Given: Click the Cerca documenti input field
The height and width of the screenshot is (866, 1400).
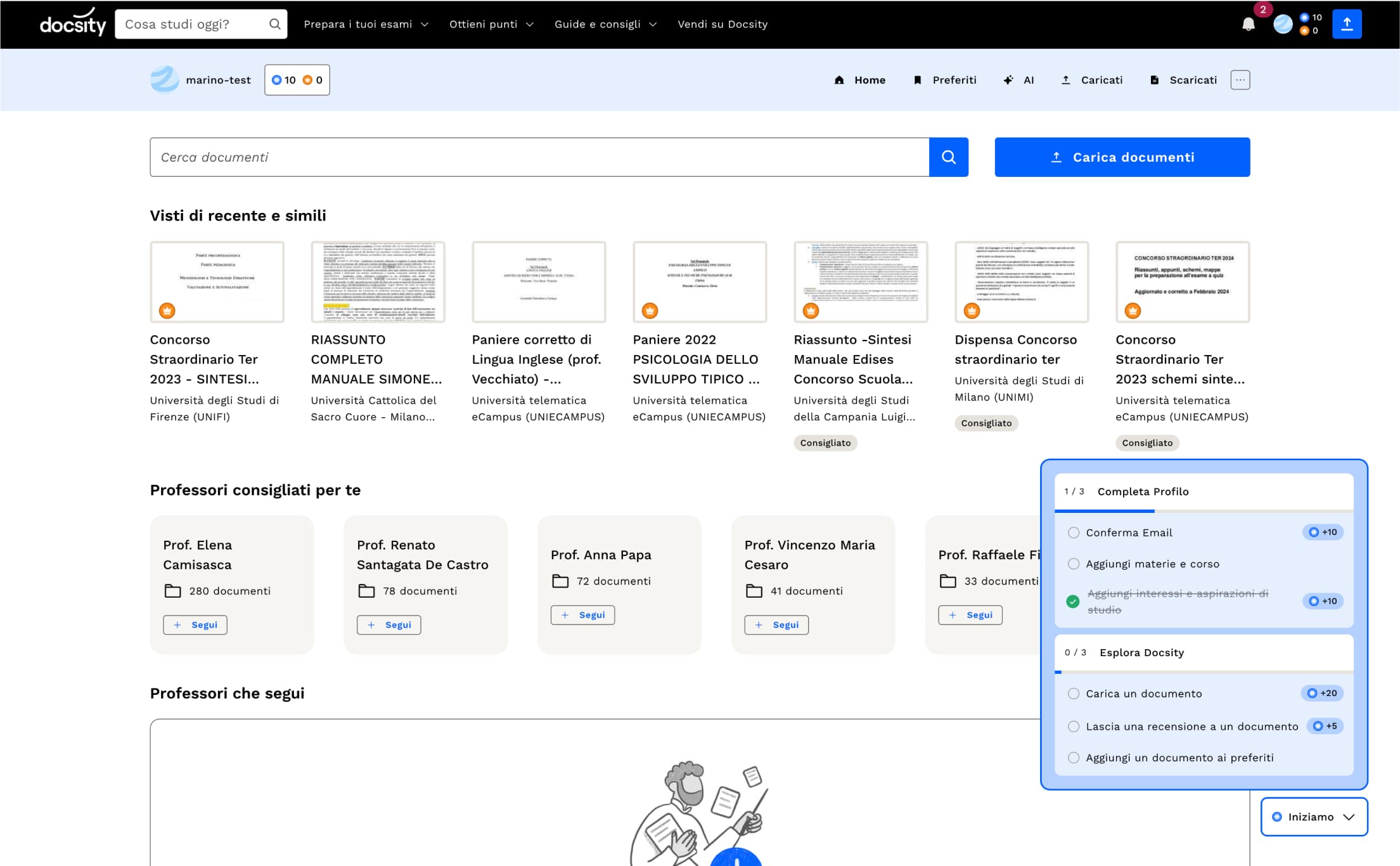Looking at the screenshot, I should pos(539,157).
